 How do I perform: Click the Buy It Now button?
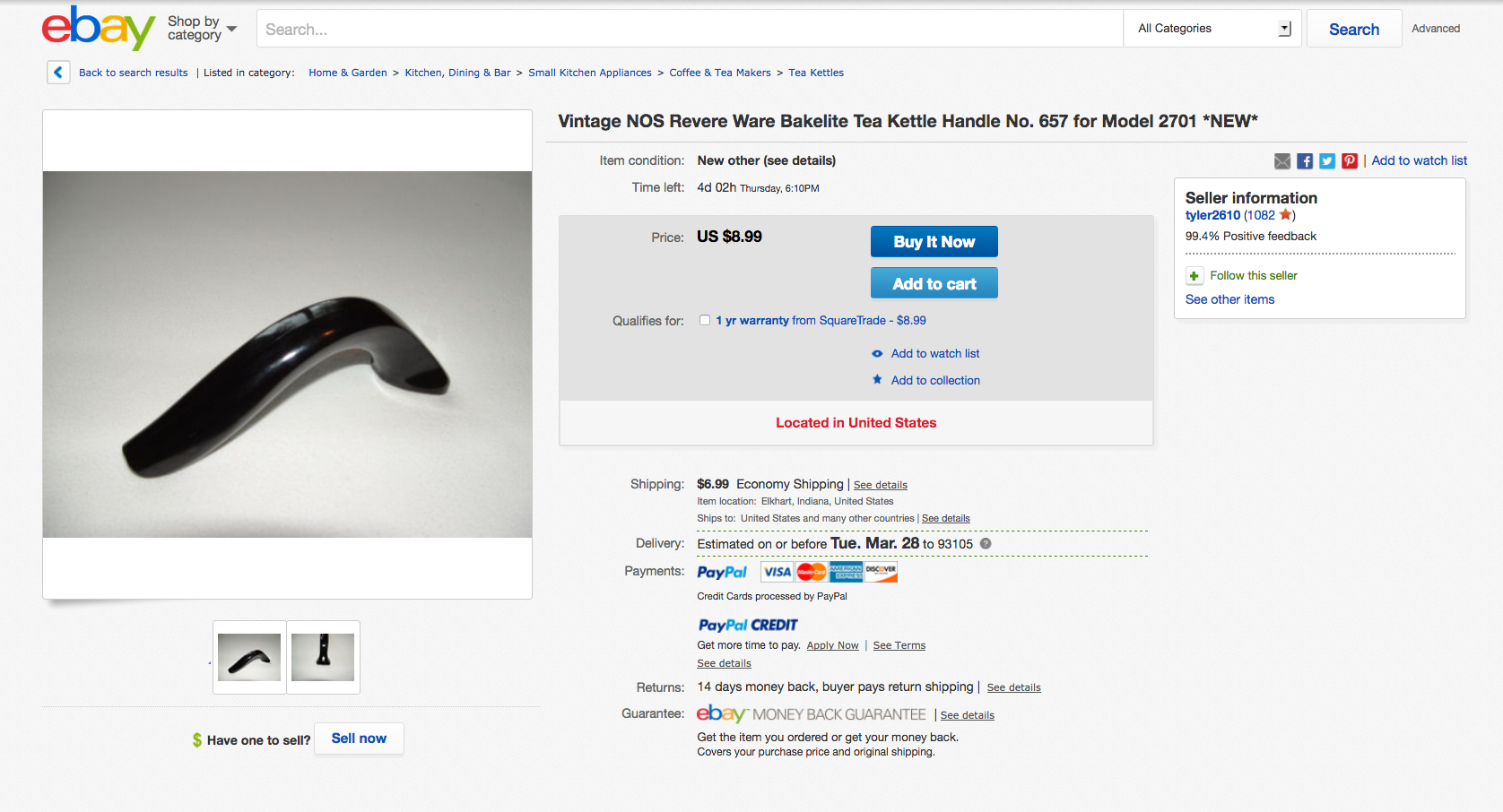coord(934,242)
